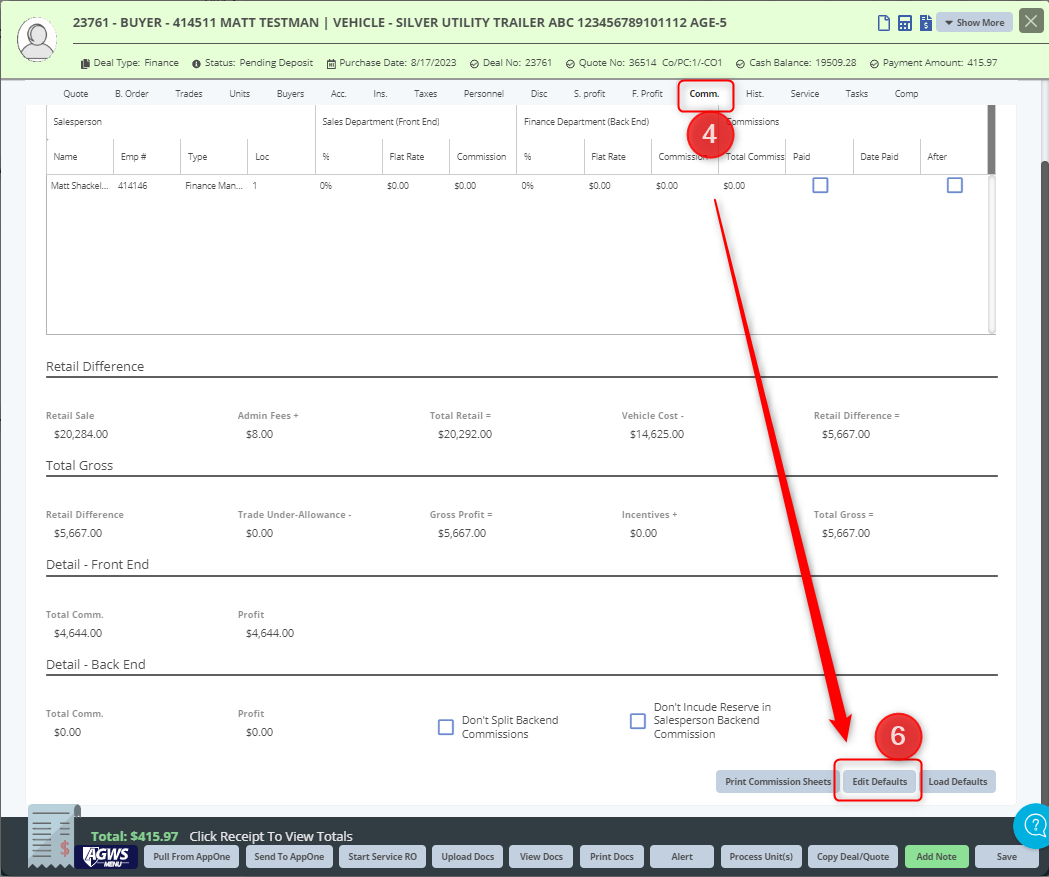1049x877 pixels.
Task: Go to the Trades tab
Action: 189,94
